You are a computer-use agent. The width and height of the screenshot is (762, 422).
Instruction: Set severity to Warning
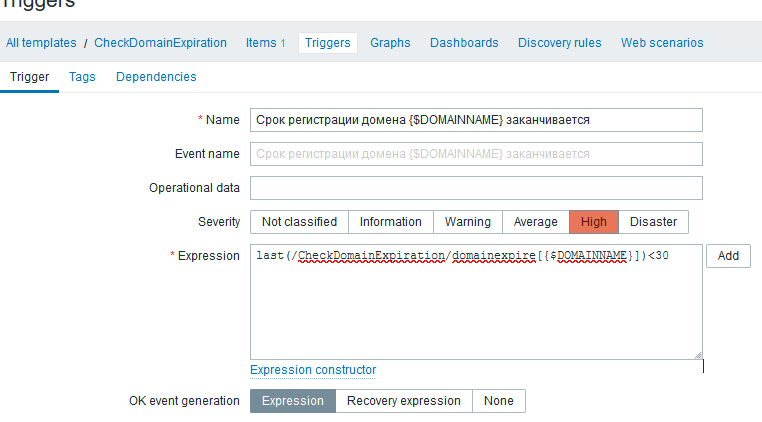click(468, 222)
